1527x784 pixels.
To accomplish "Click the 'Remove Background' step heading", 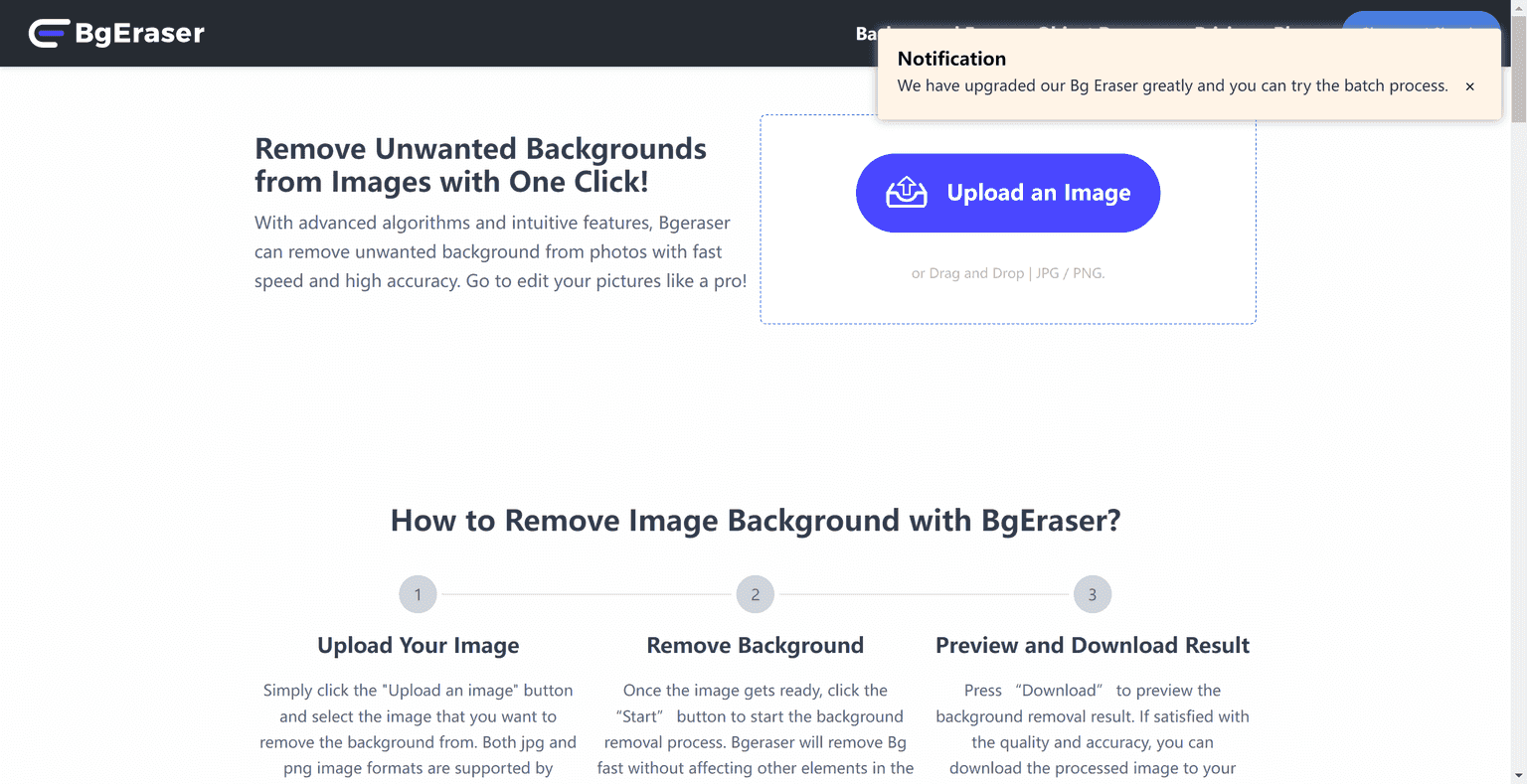I will tap(756, 646).
